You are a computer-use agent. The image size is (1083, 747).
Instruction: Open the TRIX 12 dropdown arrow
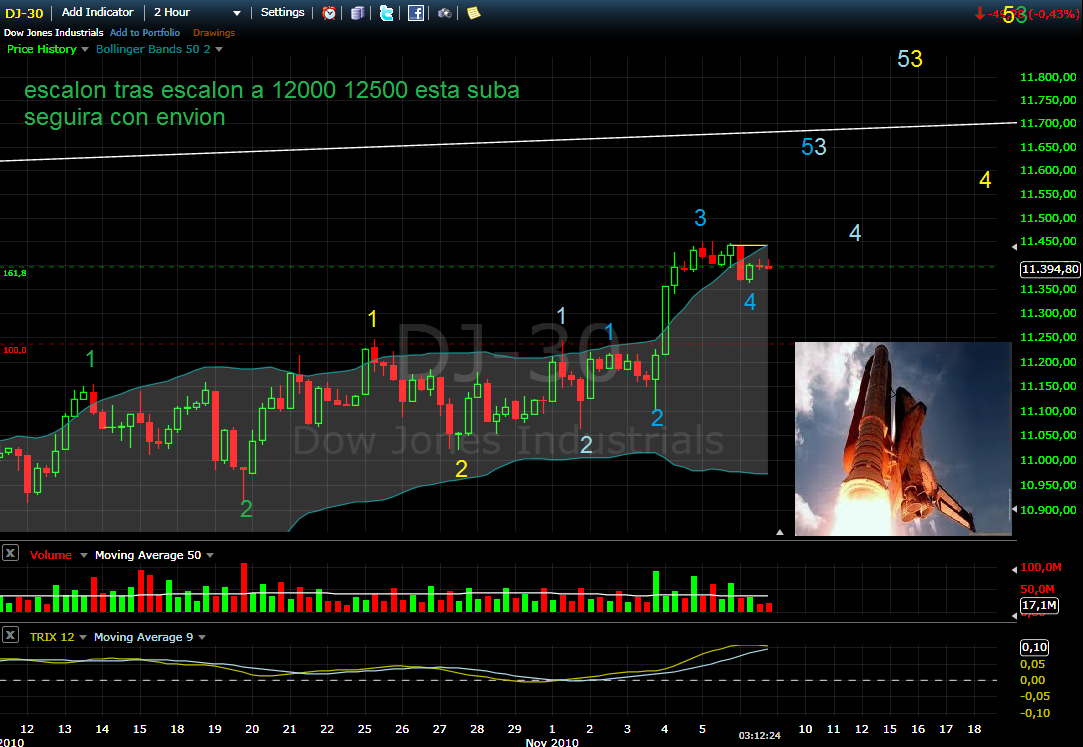point(83,637)
